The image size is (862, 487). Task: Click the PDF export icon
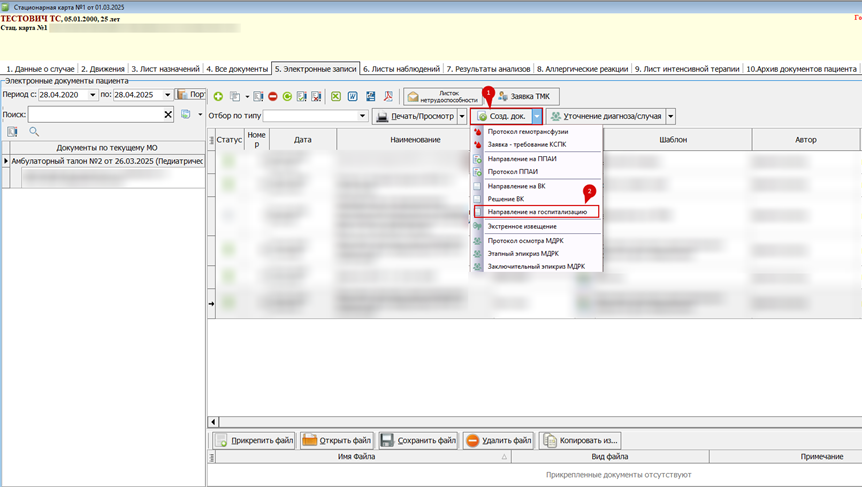pos(388,96)
